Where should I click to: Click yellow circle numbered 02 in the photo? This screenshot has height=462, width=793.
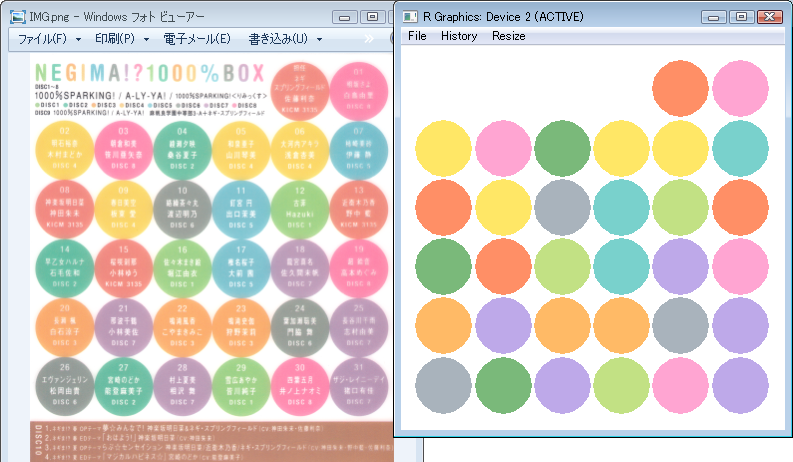64,150
